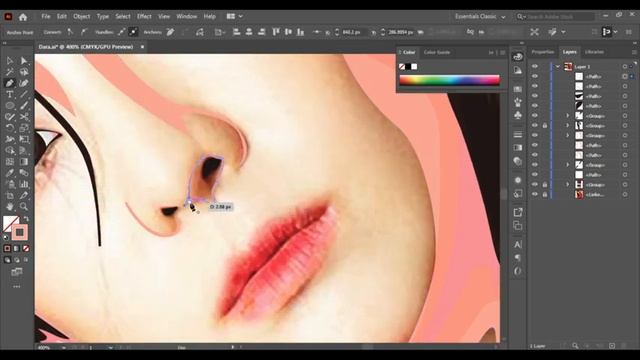Switch to the Libraries tab
This screenshot has height=360, width=640.
(594, 52)
